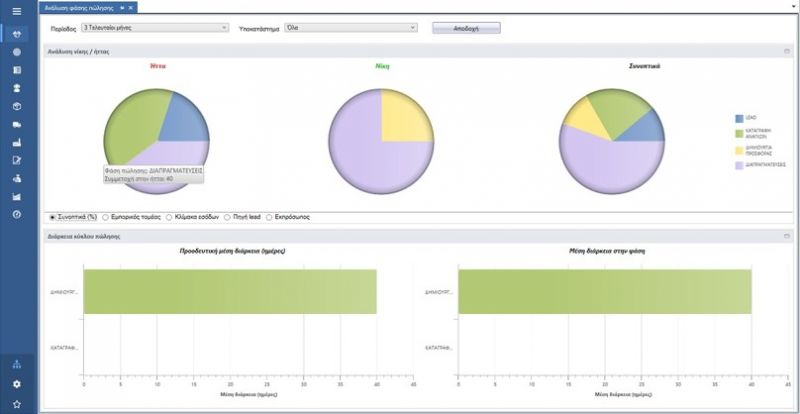Open the hamburger menu in the sidebar

coord(17,11)
